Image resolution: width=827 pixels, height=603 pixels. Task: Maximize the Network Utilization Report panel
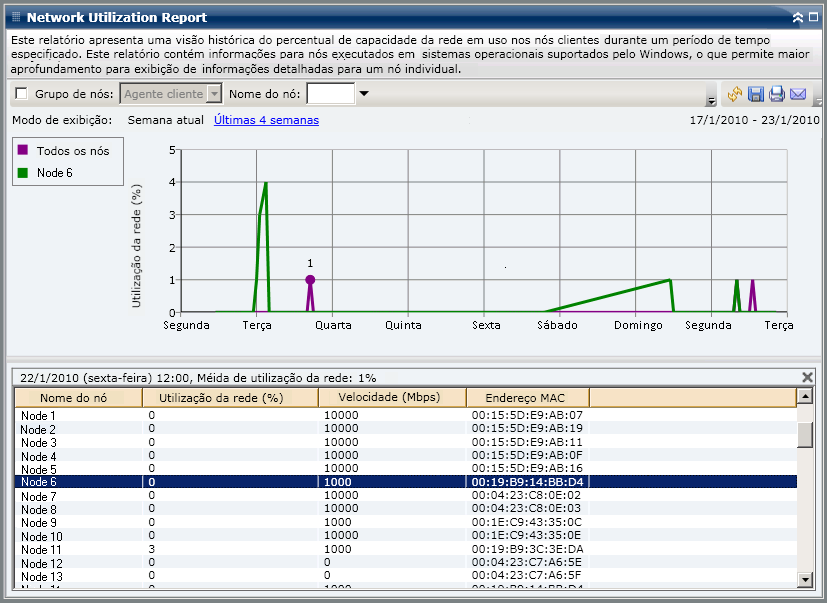pos(813,17)
